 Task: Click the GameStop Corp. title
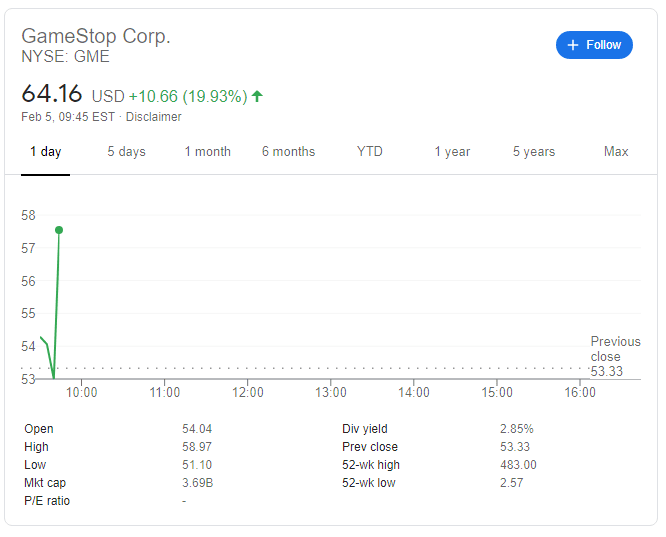point(96,36)
